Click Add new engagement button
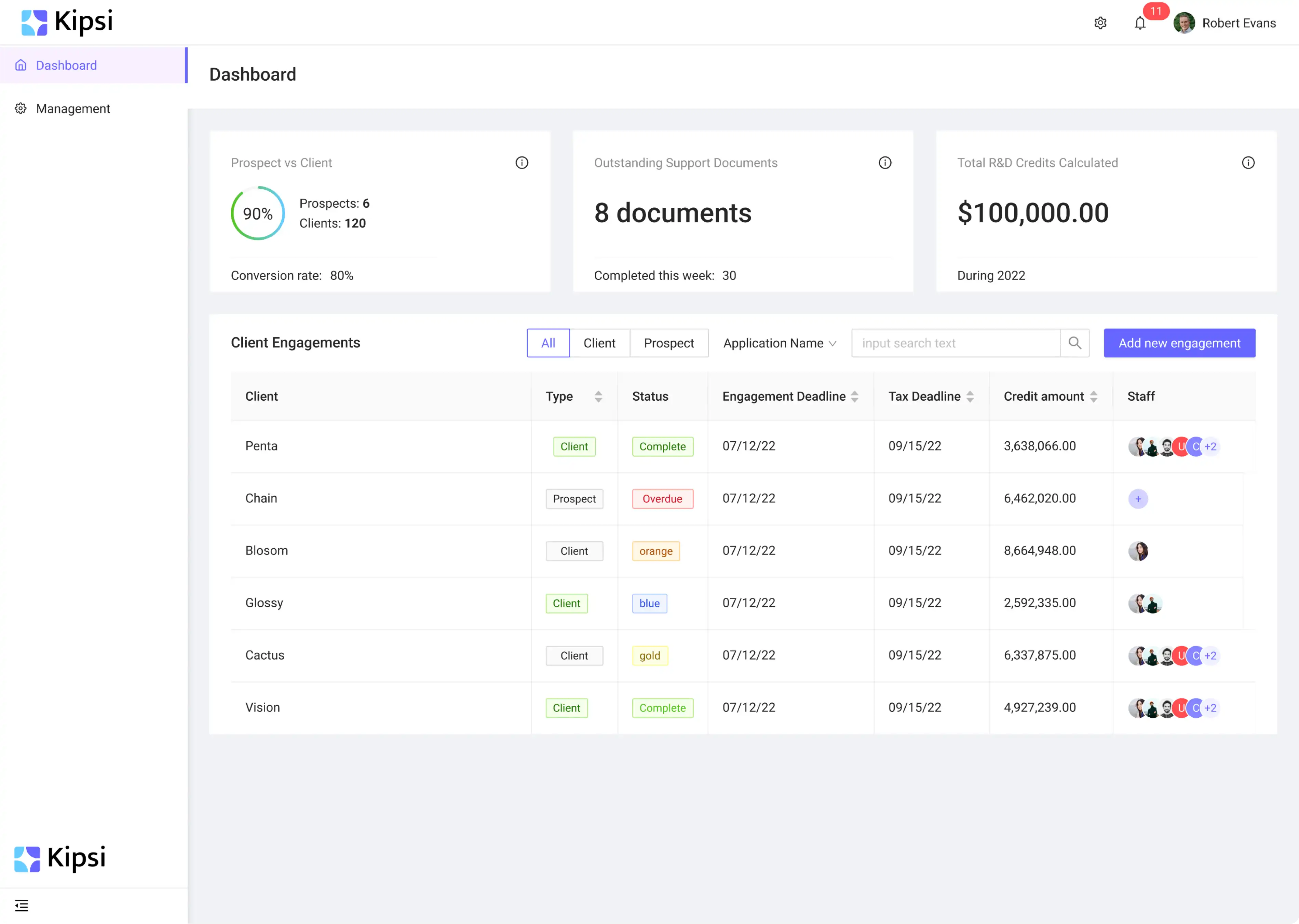The height and width of the screenshot is (924, 1299). pyautogui.click(x=1179, y=343)
